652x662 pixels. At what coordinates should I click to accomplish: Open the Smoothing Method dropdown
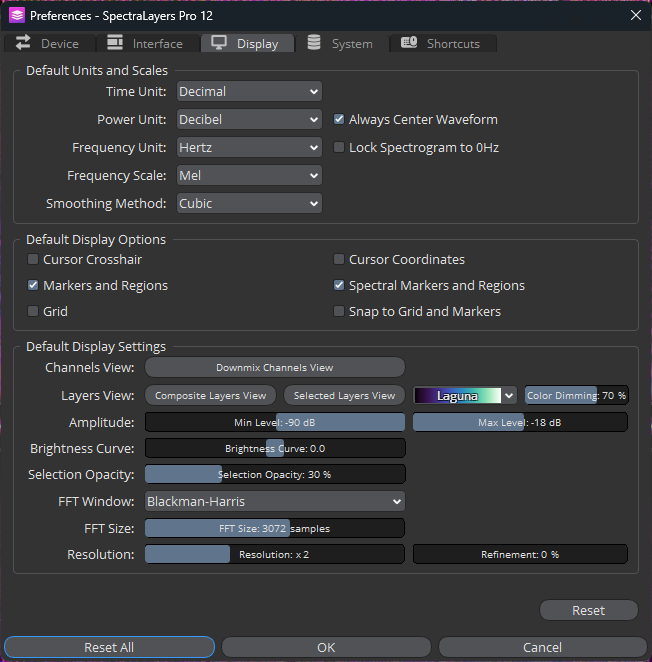[x=249, y=204]
